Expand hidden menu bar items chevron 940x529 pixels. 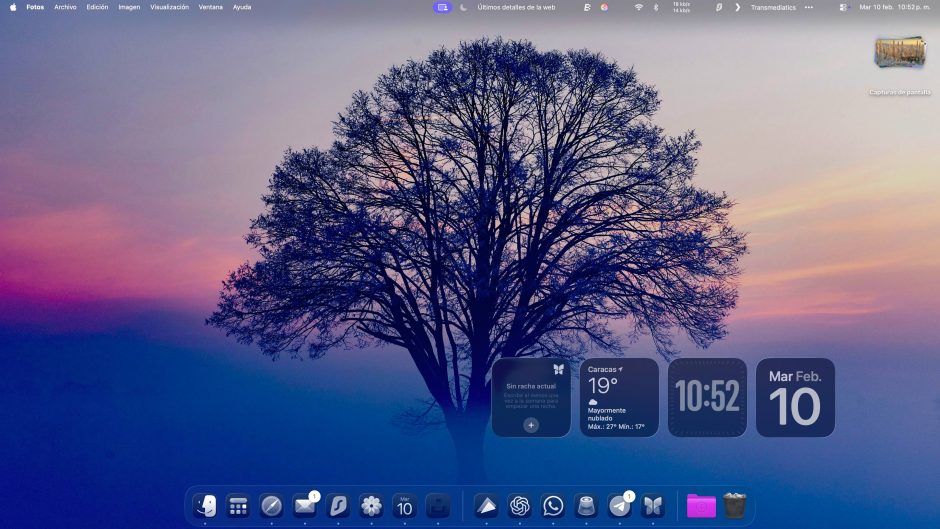tap(738, 7)
